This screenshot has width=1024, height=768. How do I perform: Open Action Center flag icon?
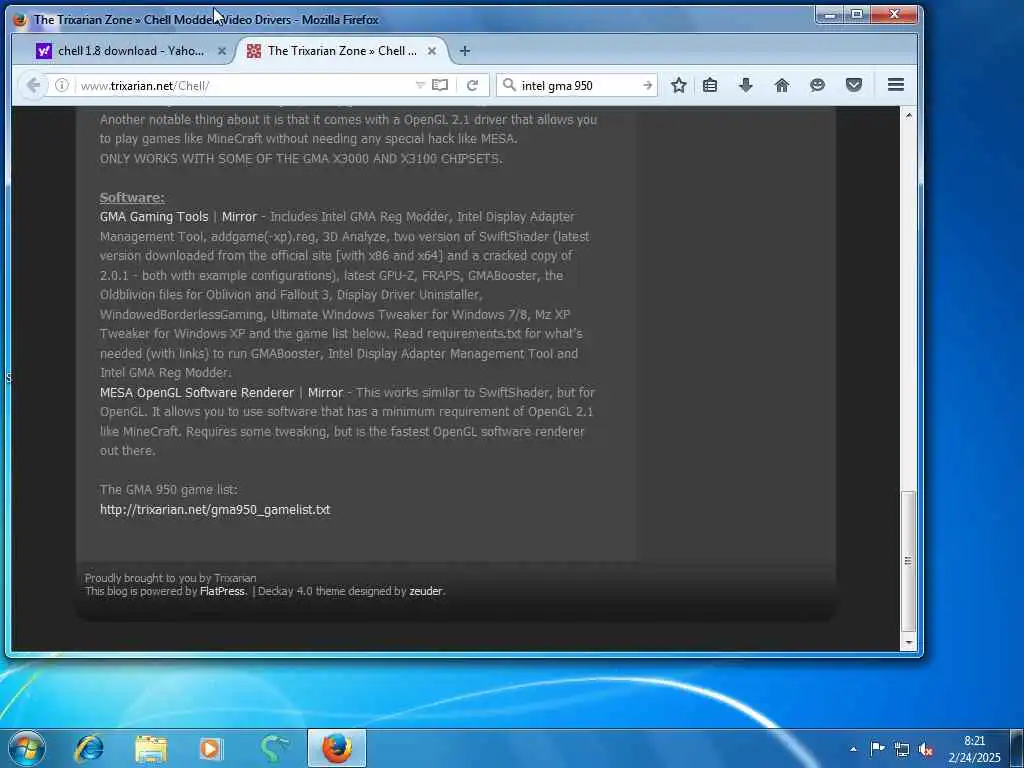(878, 748)
